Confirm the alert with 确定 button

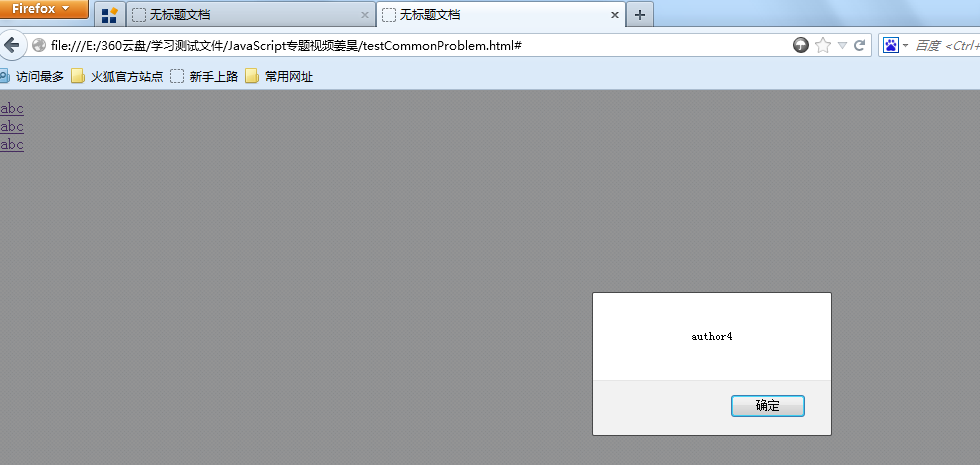(768, 406)
